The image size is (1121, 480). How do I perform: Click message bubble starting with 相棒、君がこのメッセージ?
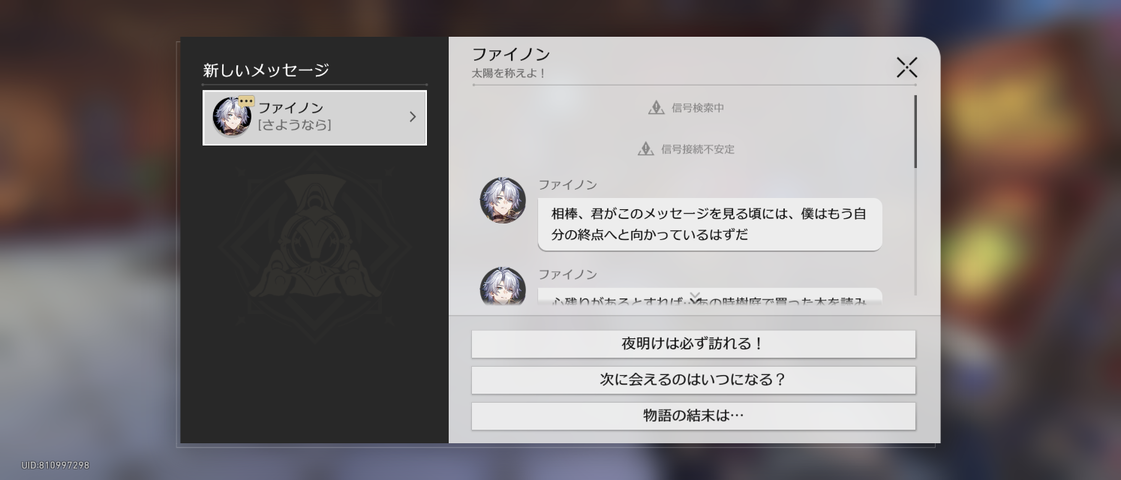coord(709,224)
